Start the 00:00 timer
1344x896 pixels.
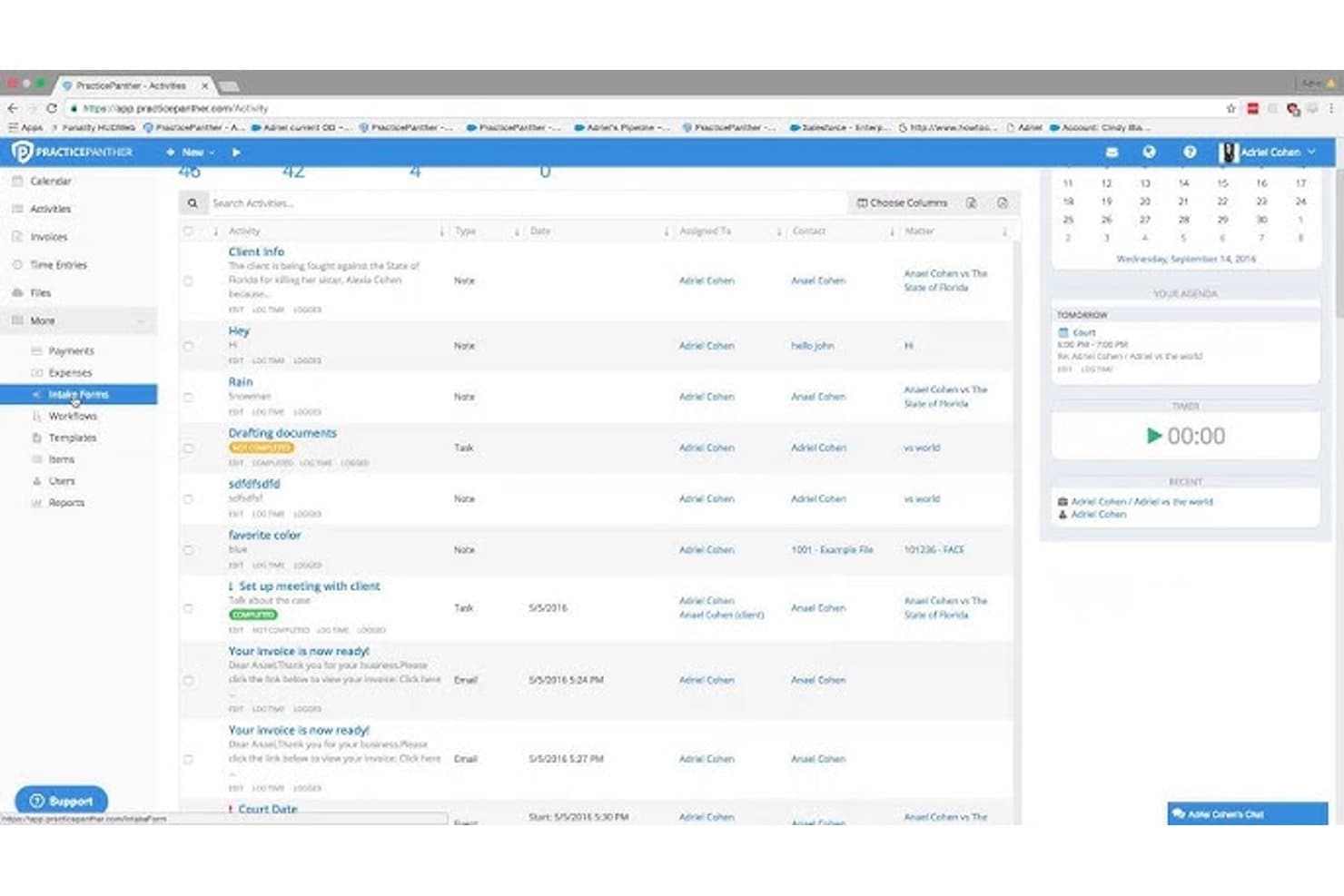coord(1154,437)
